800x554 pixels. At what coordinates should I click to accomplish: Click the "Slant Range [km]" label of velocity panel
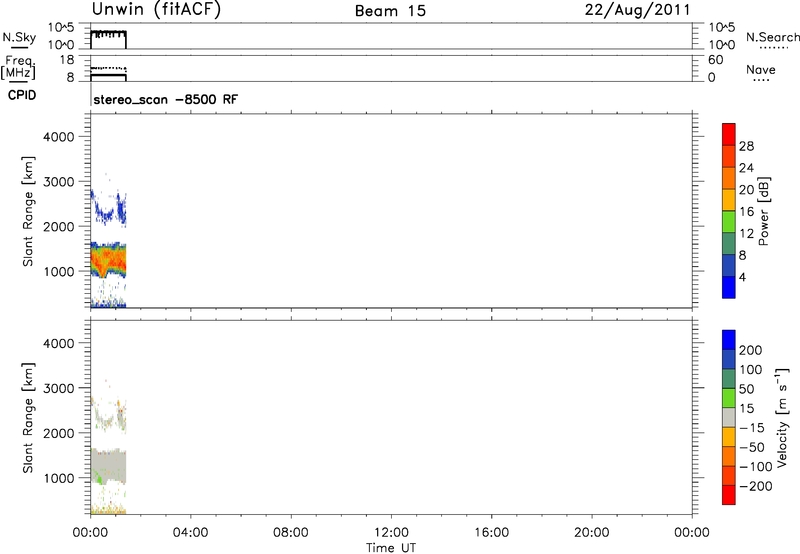[28, 418]
